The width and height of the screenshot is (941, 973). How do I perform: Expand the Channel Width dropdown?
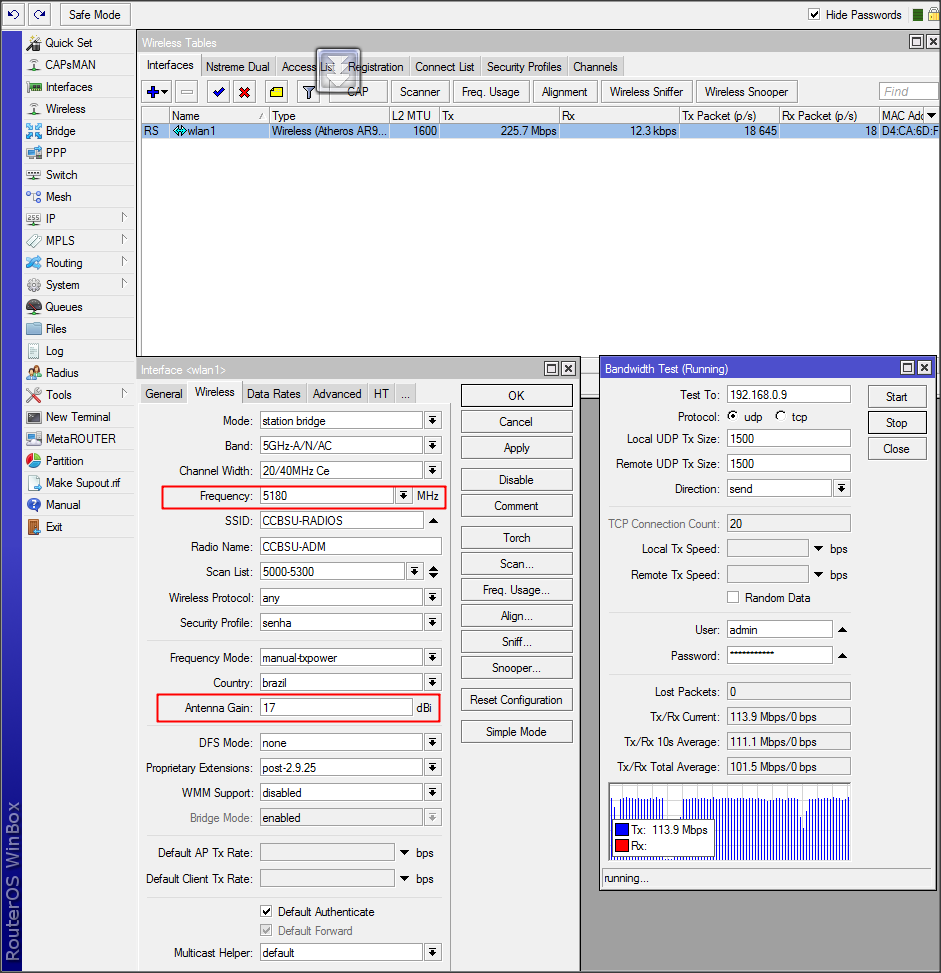[432, 470]
